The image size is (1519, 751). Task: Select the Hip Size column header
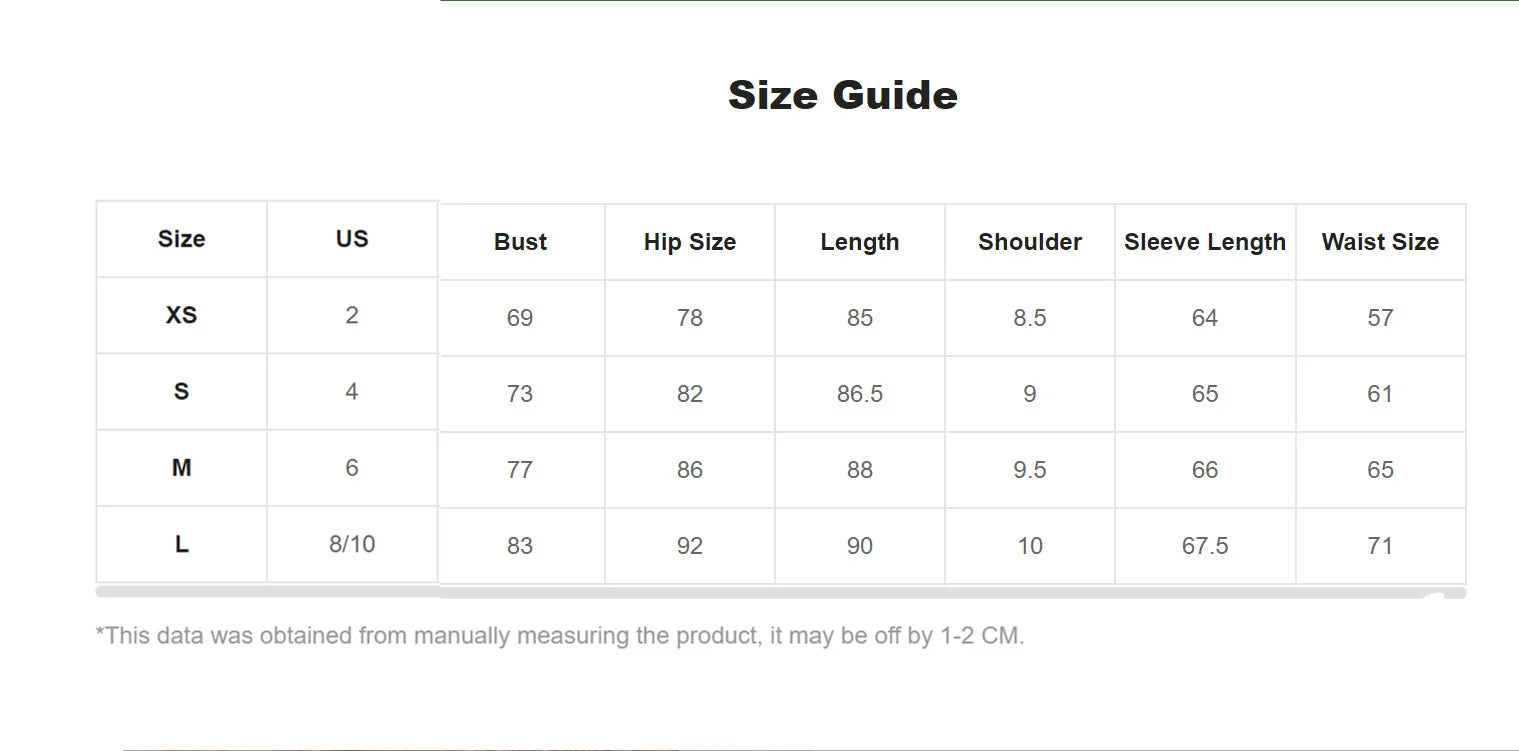tap(690, 242)
